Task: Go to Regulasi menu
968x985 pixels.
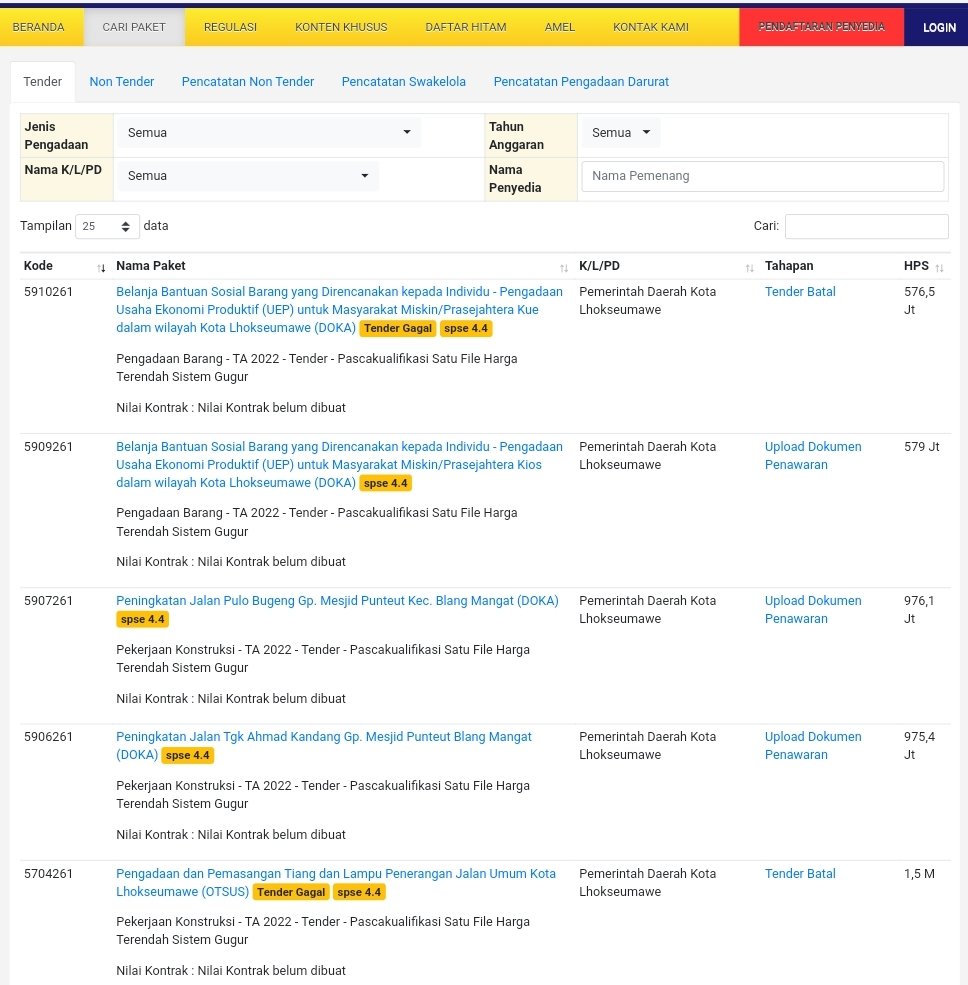Action: point(230,27)
